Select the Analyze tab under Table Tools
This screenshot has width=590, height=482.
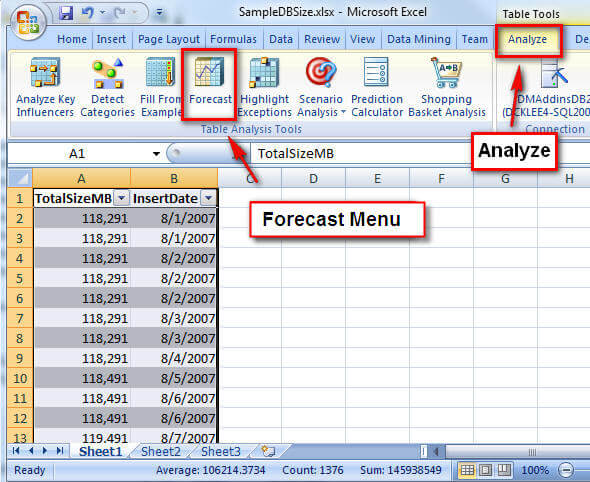(528, 39)
